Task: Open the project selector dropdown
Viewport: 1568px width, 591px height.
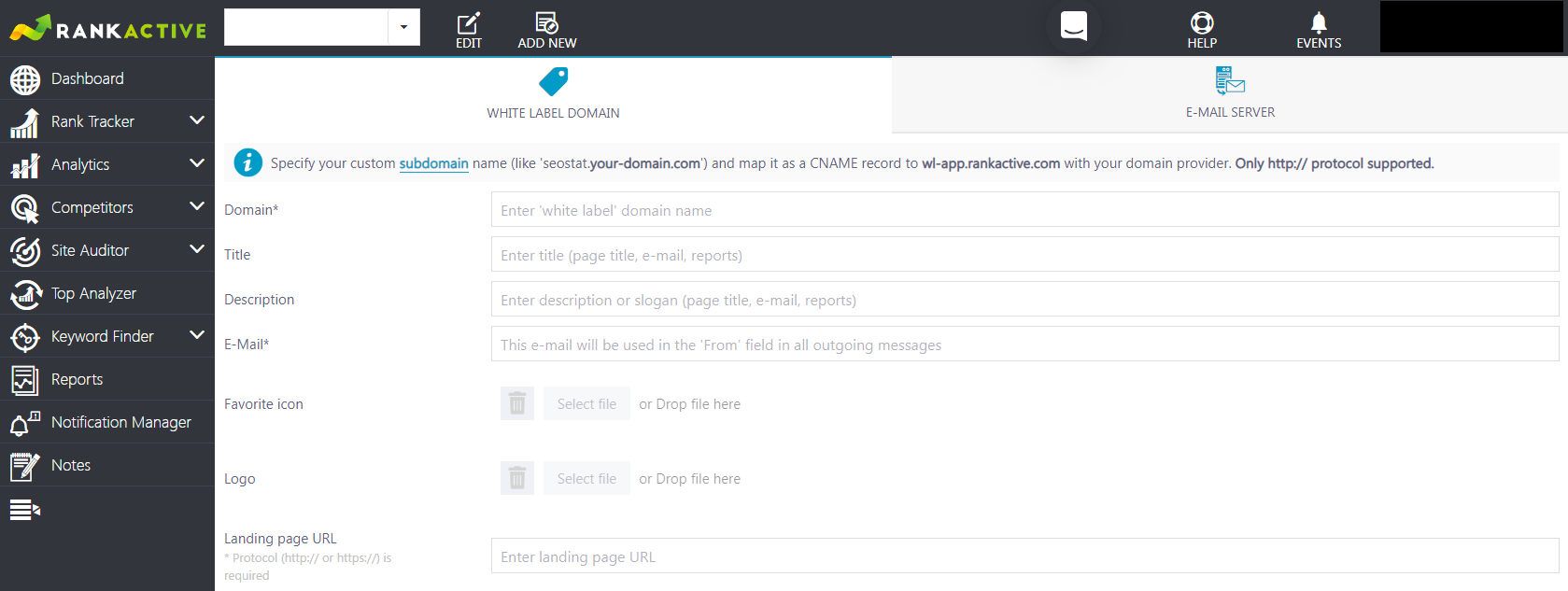Action: point(403,27)
